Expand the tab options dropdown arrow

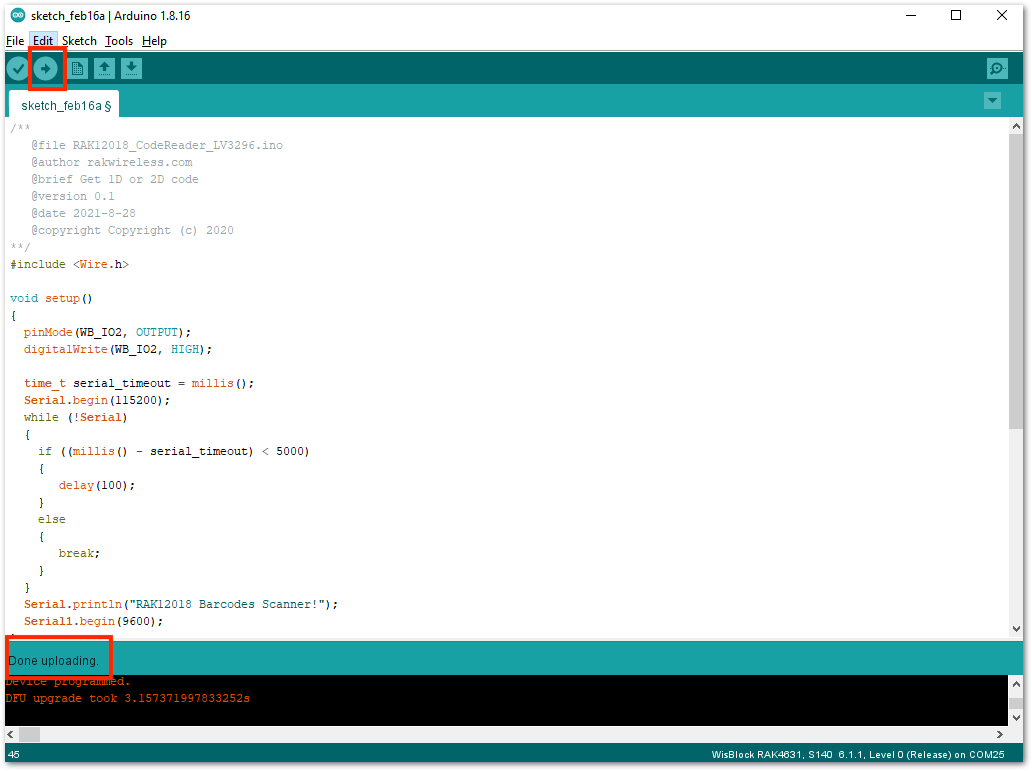(993, 101)
